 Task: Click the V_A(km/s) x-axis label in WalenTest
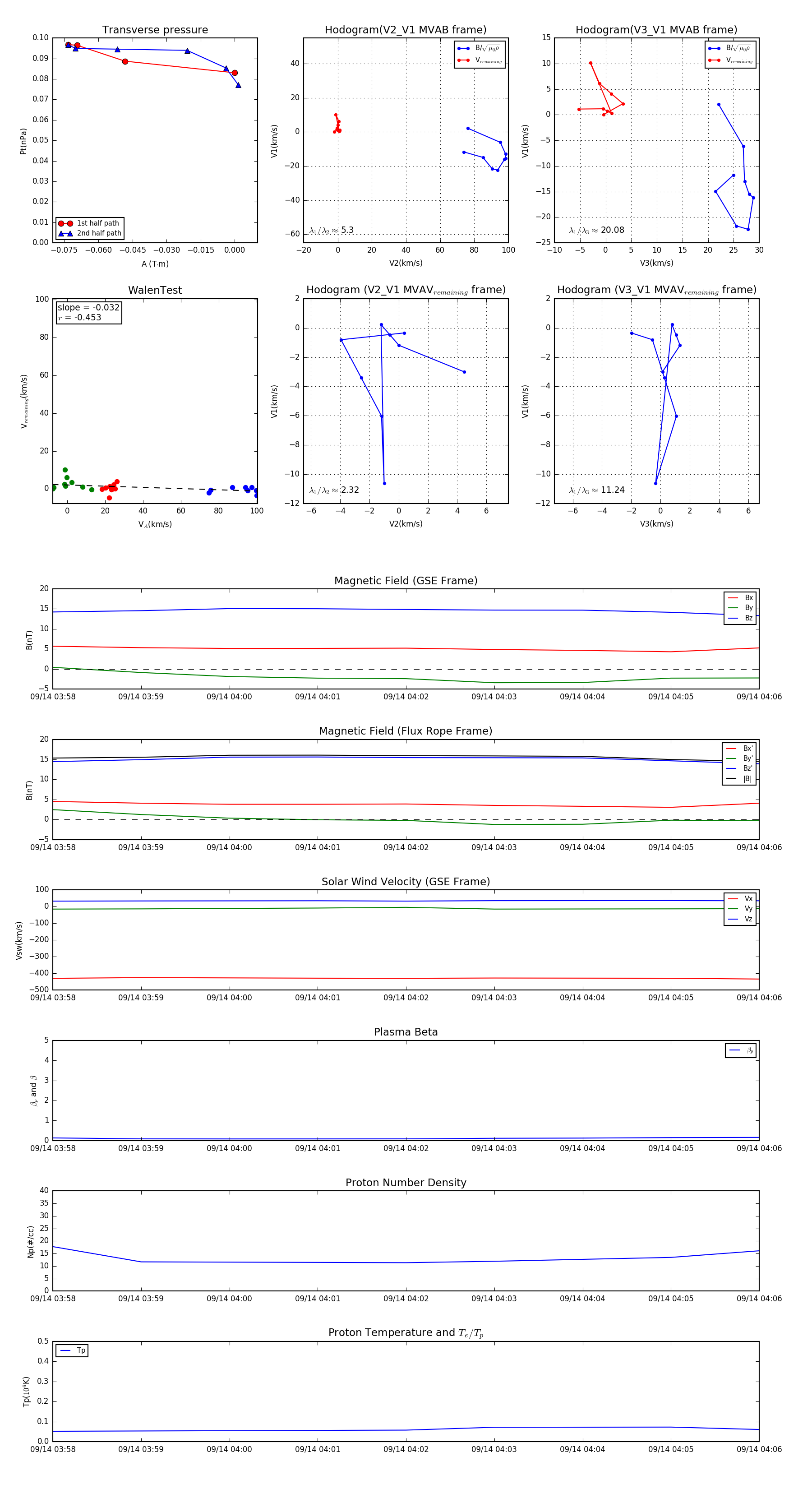155,524
